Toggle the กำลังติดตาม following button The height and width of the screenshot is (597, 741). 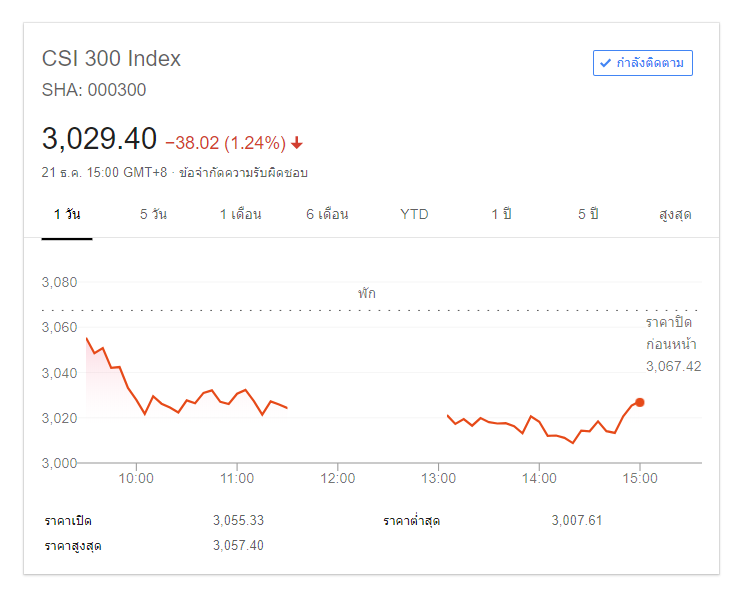pos(642,63)
